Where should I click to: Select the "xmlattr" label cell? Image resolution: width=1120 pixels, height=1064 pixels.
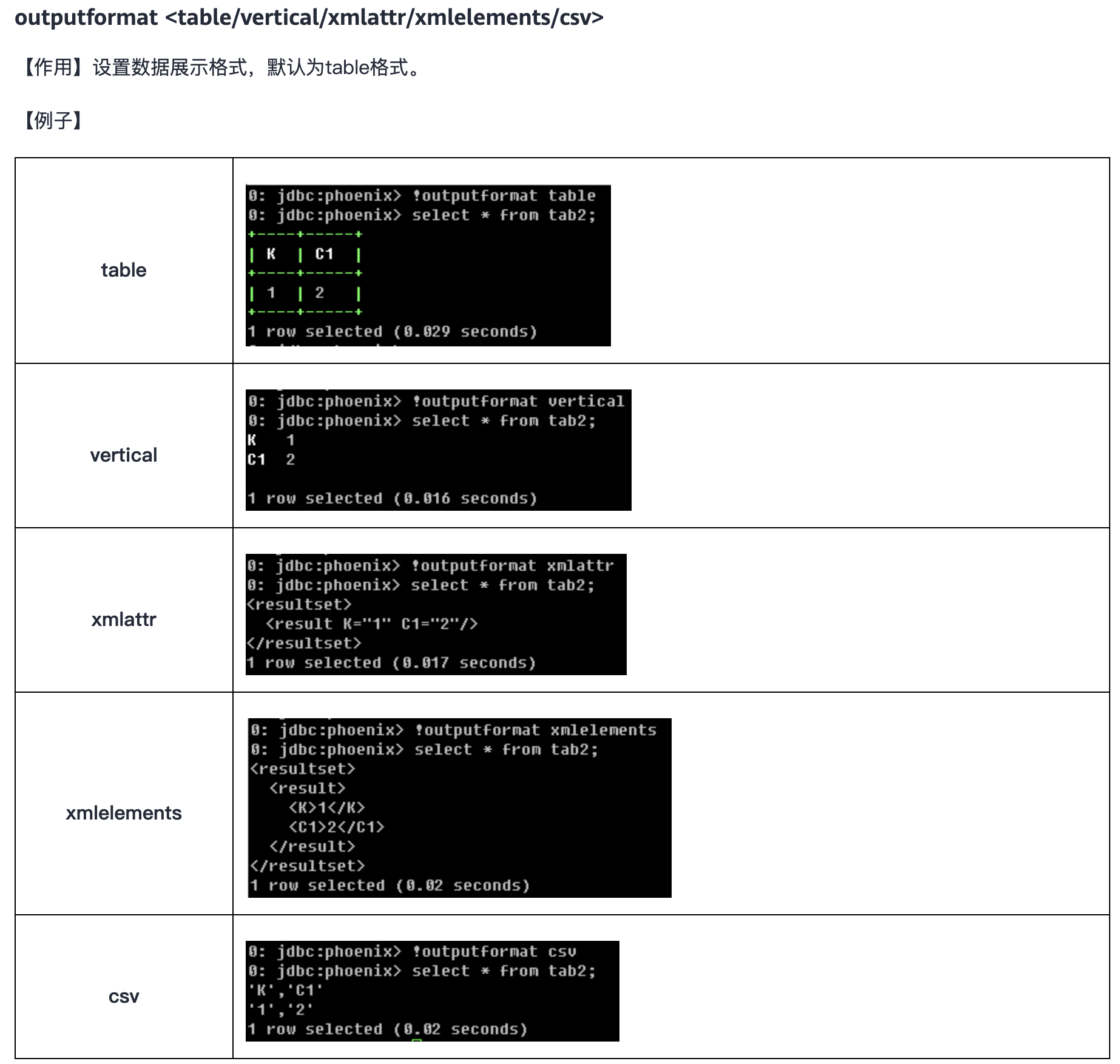click(x=124, y=619)
